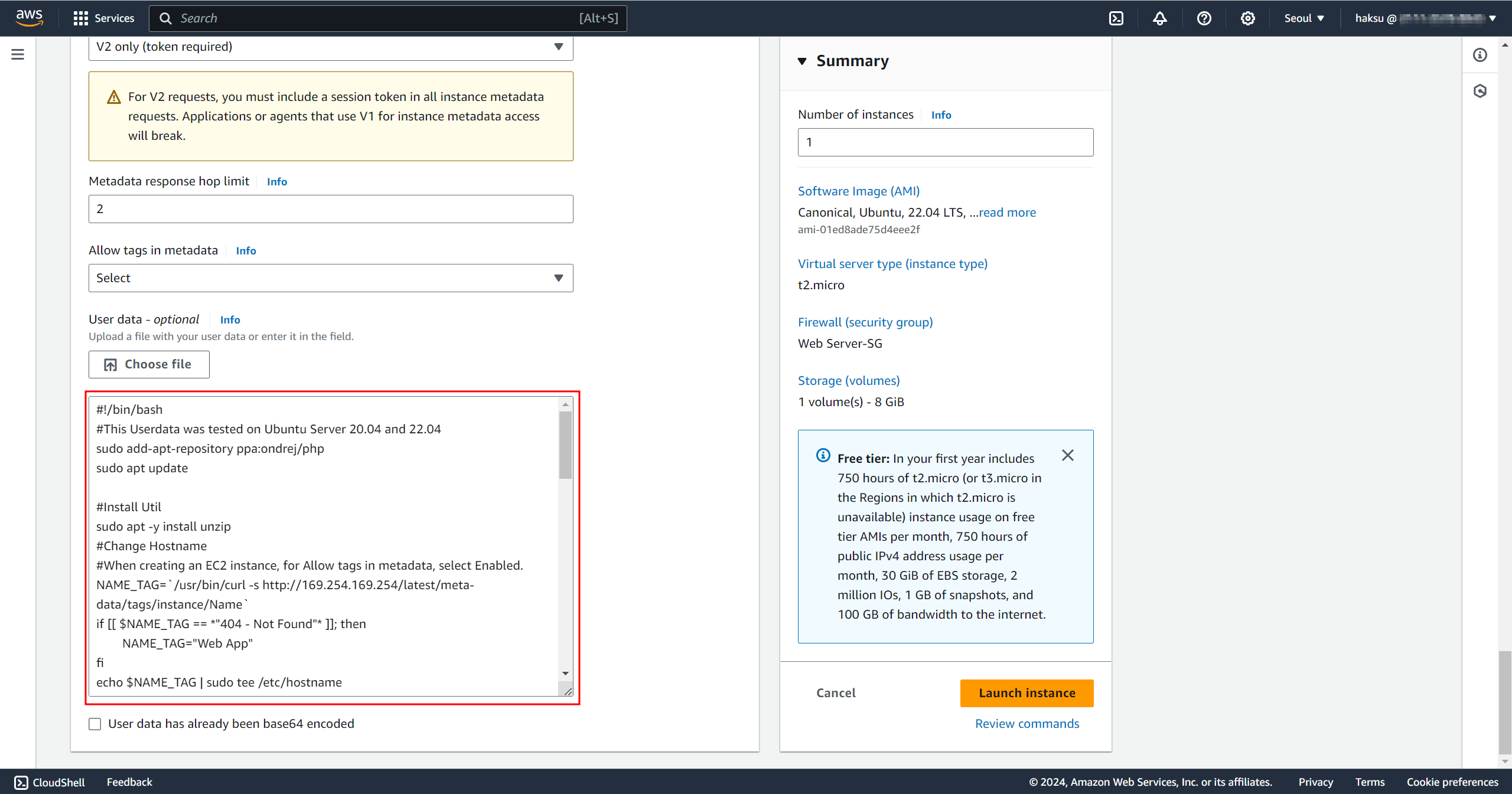Open the Review commands link
This screenshot has height=794, width=1512.
coord(1027,724)
